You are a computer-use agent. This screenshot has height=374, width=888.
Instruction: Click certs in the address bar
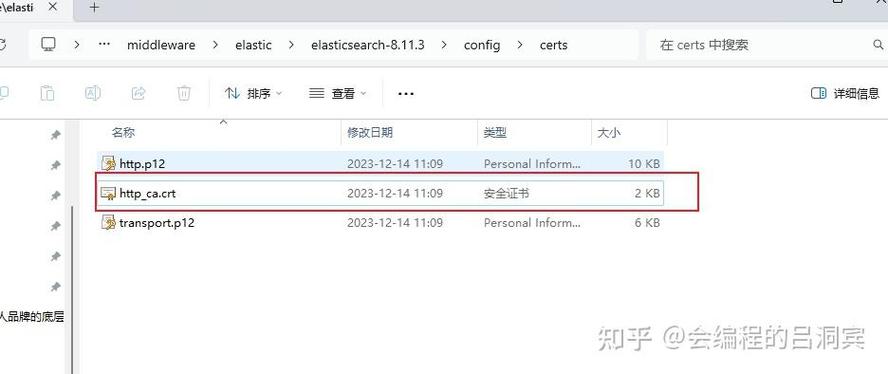pyautogui.click(x=553, y=45)
